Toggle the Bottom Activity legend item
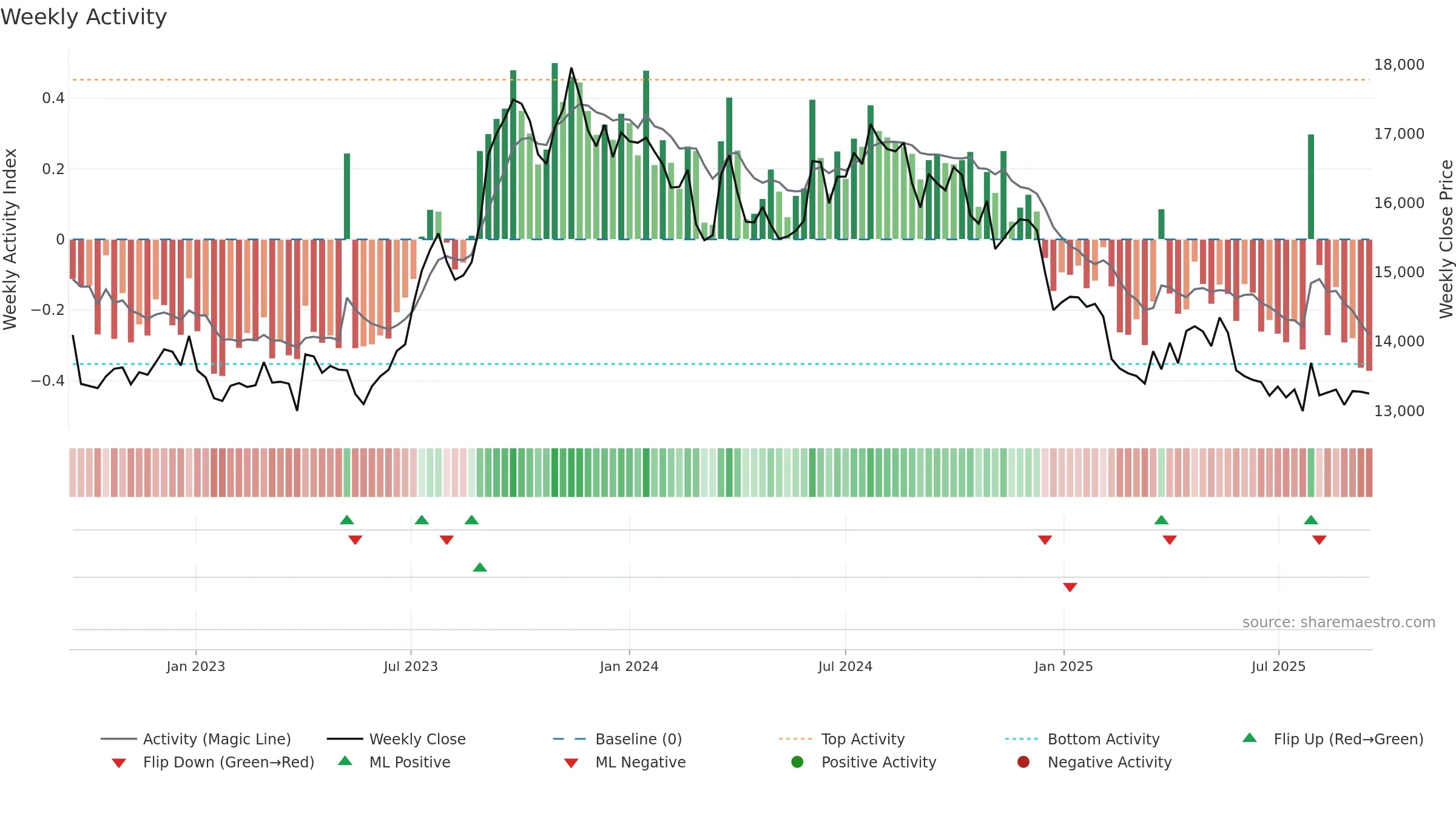The image size is (1456, 819). point(1082,739)
